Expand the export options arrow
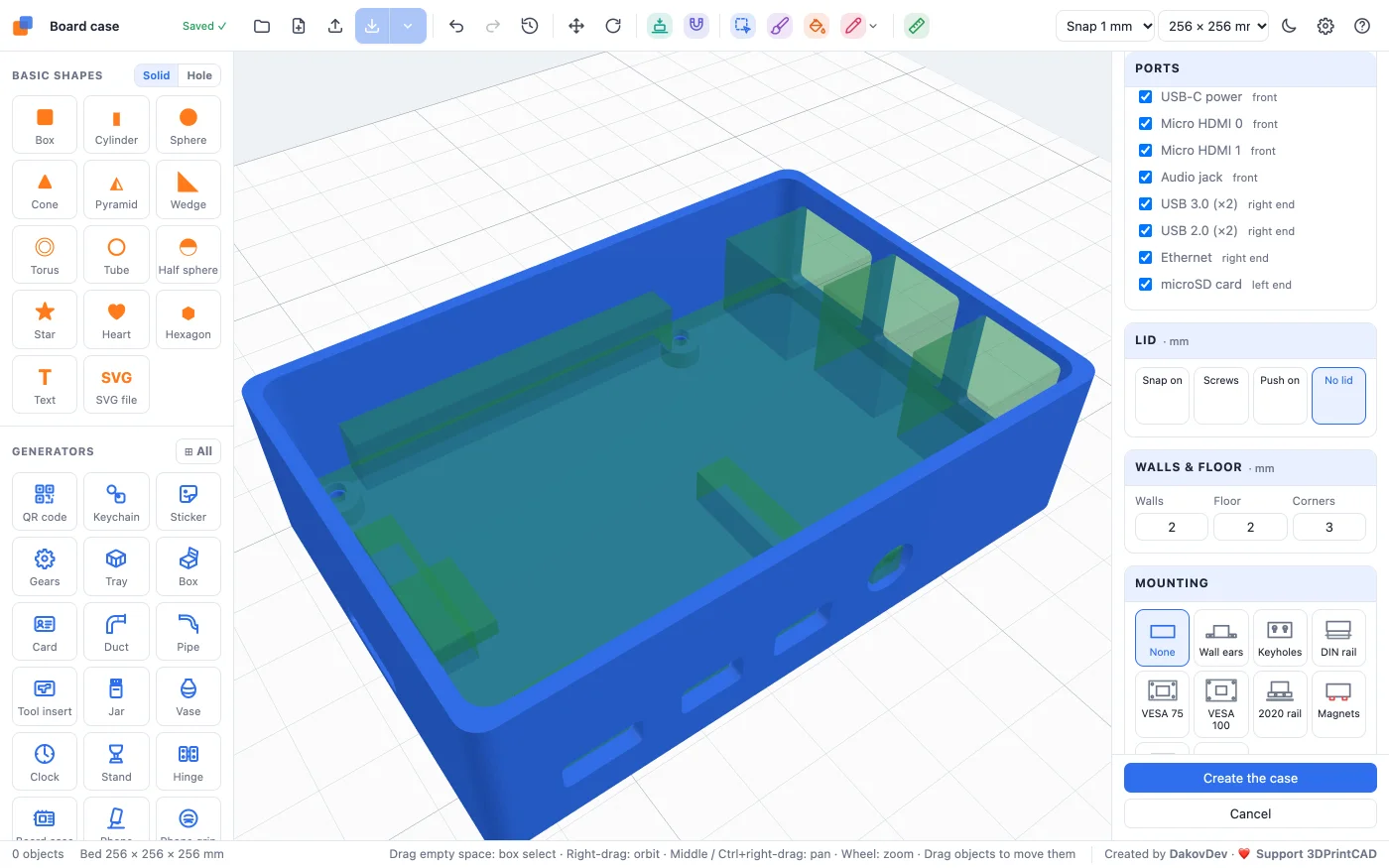This screenshot has height=868, width=1389. [409, 26]
